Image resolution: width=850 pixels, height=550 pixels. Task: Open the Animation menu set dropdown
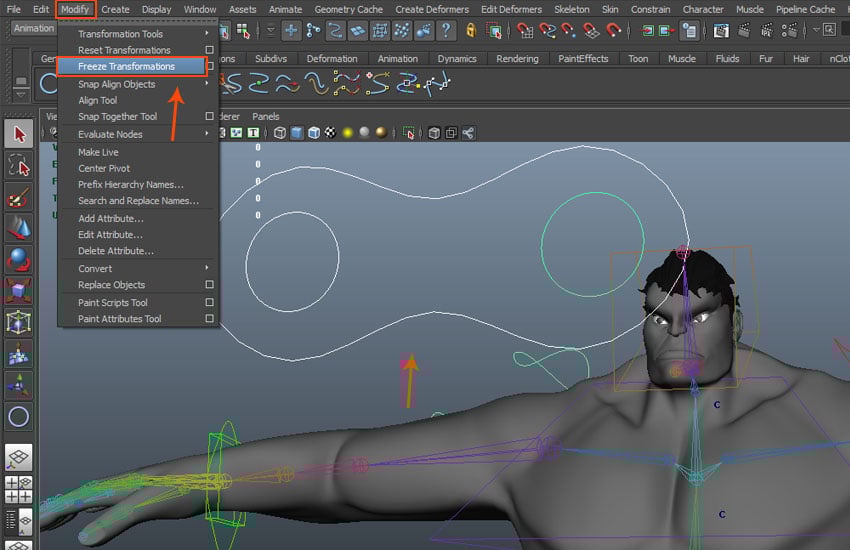coord(34,29)
